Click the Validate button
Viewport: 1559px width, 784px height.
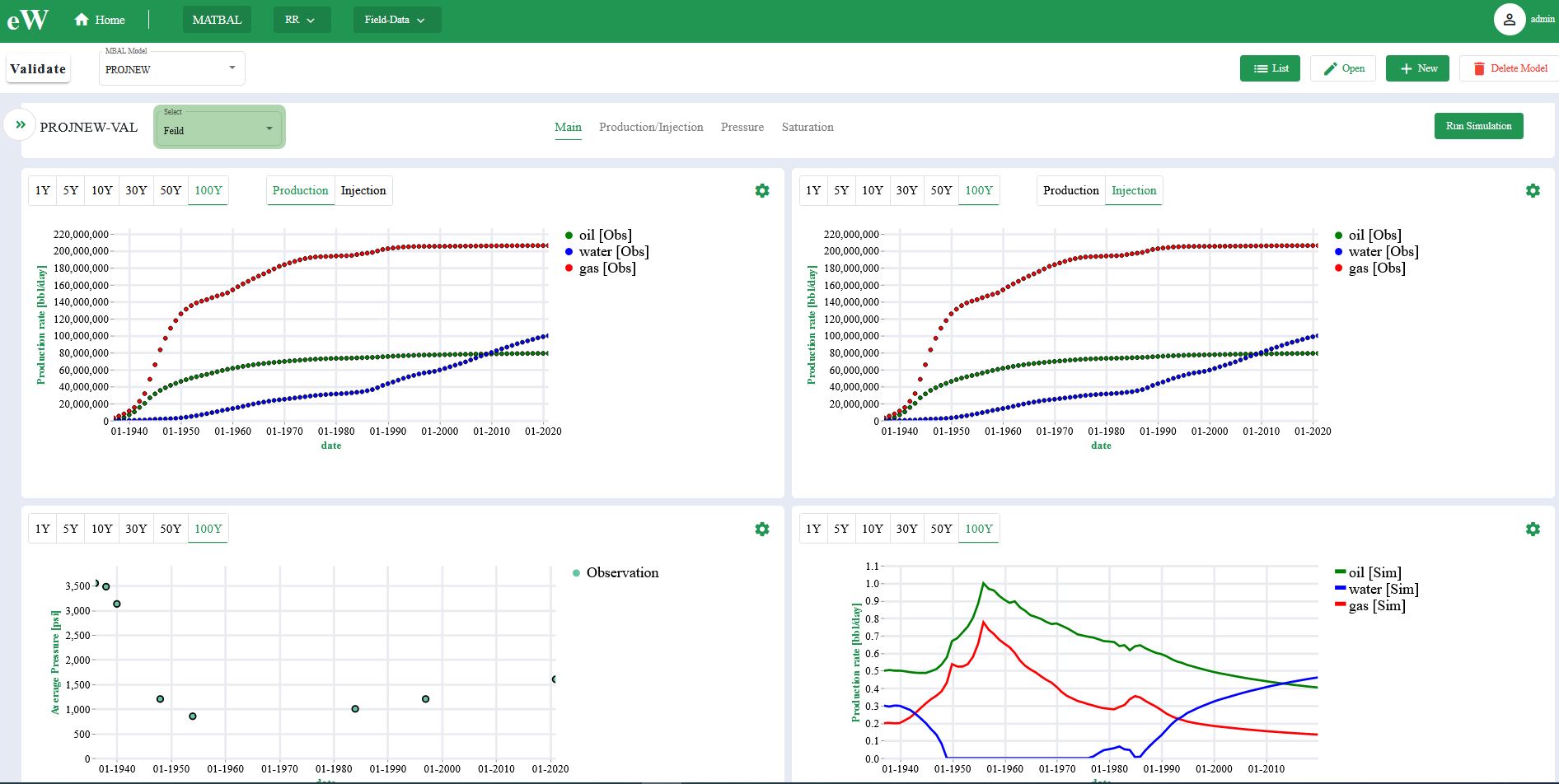[x=38, y=69]
